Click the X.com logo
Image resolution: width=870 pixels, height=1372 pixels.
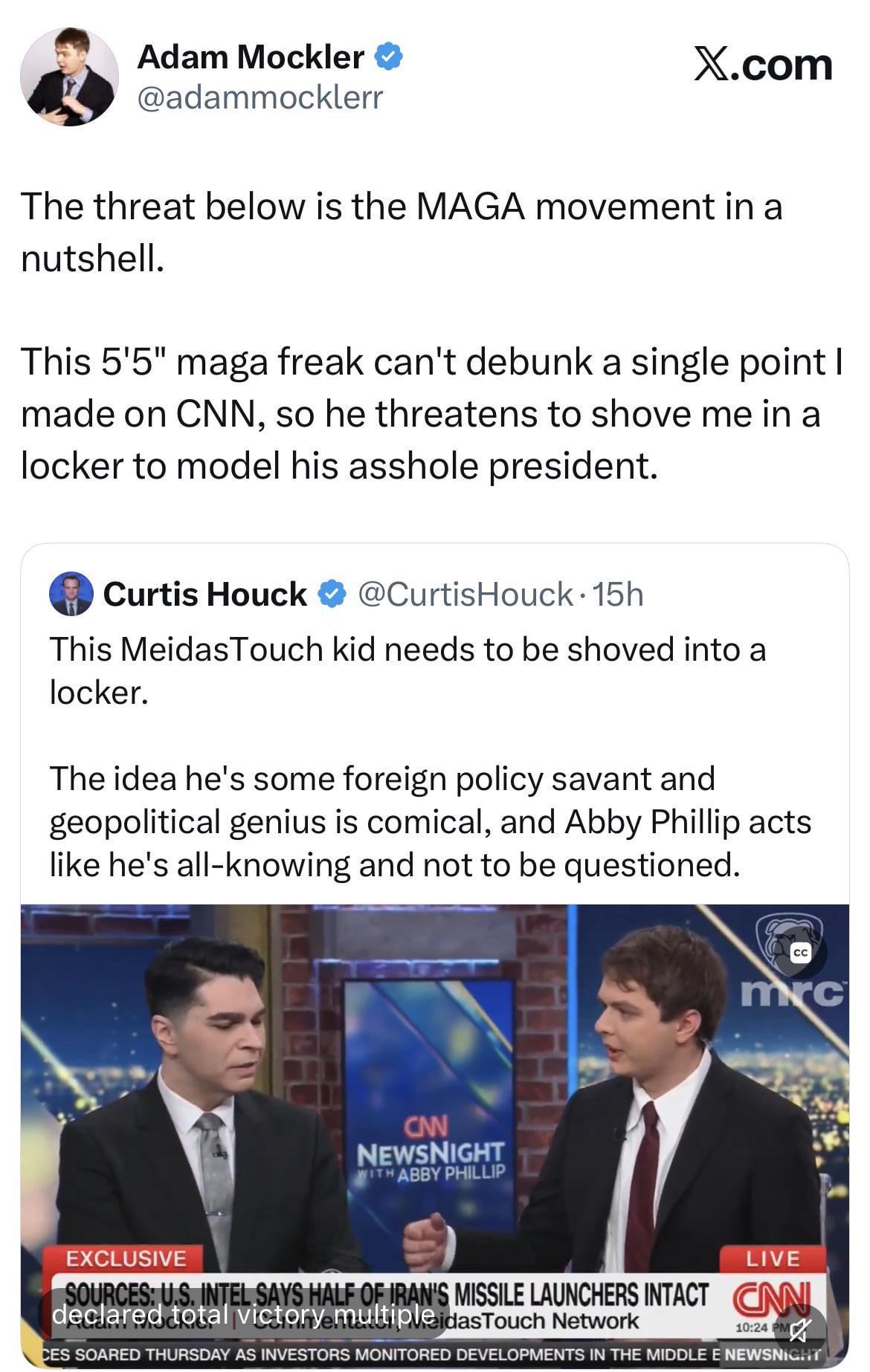[763, 65]
